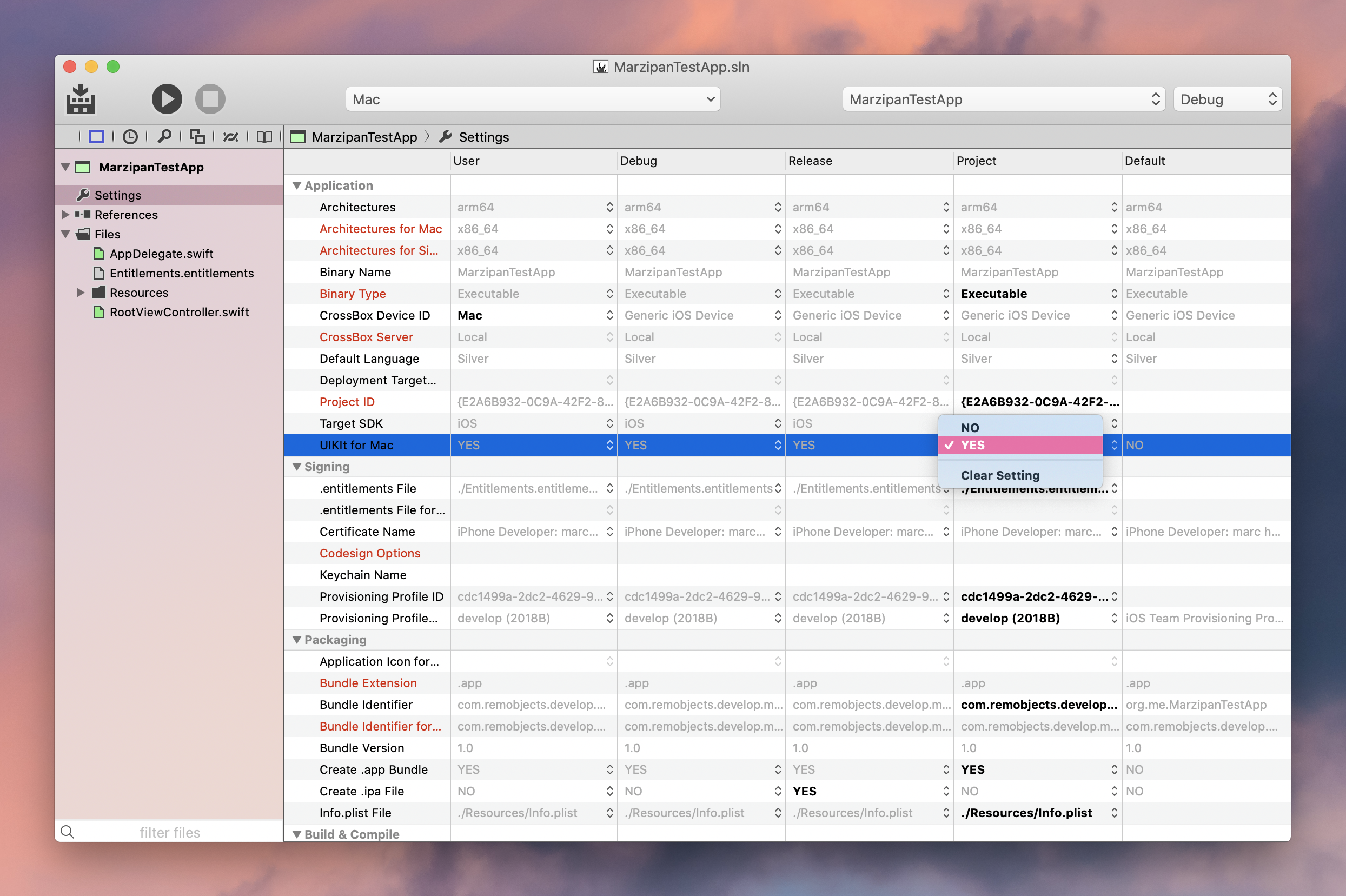Open the Debug configuration dropdown in toolbar

pyautogui.click(x=1227, y=99)
